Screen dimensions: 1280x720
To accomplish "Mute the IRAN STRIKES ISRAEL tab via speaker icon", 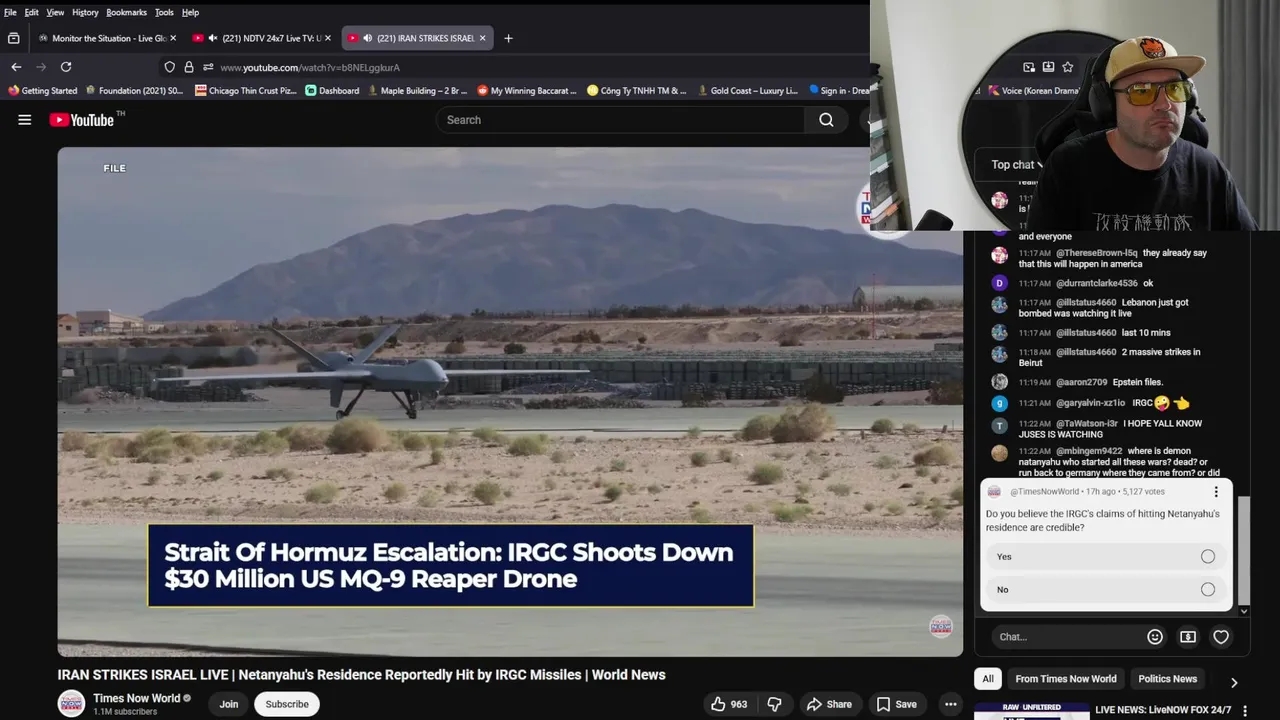I will click(x=367, y=38).
